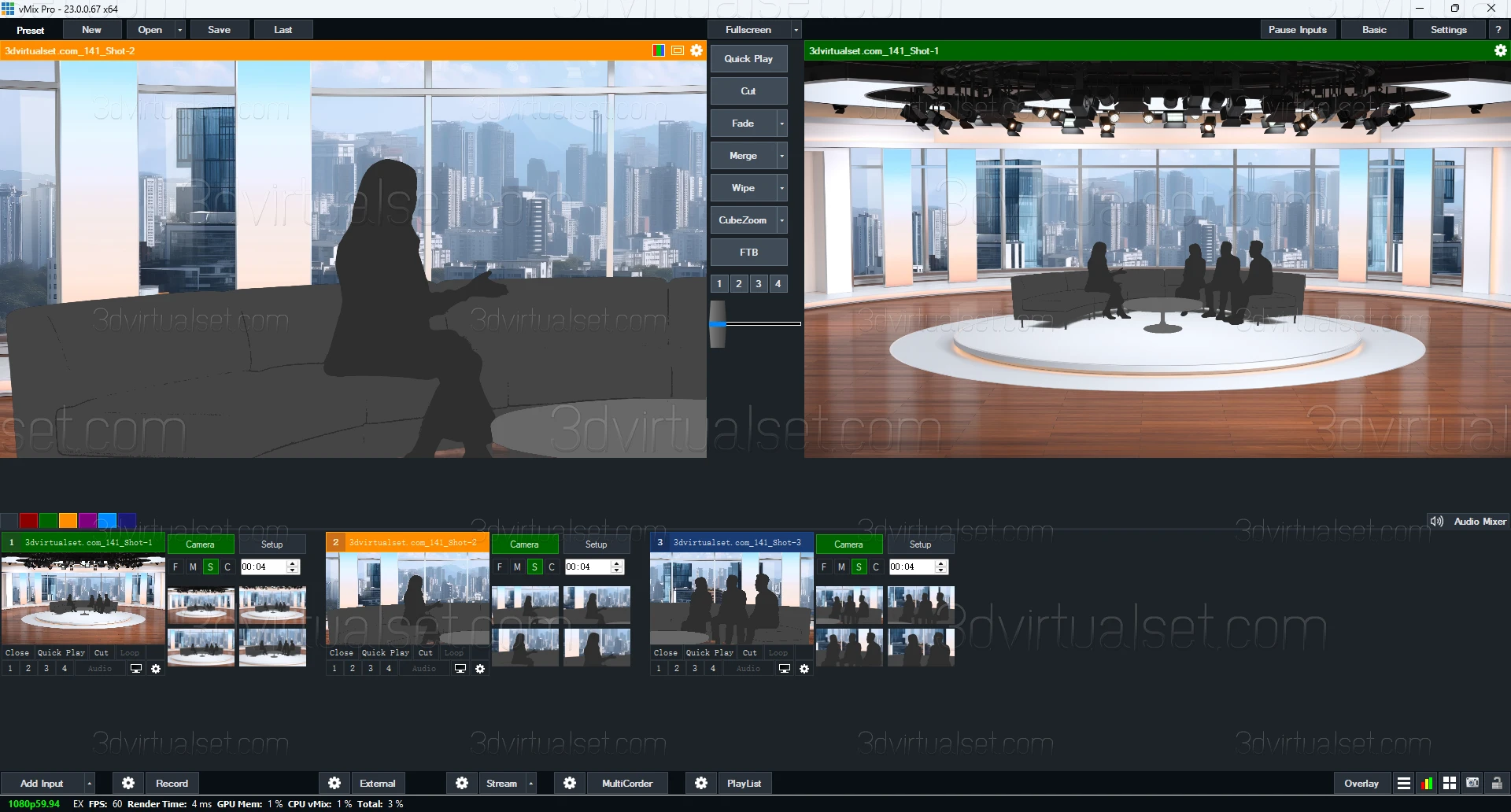Expand the Fade transition dropdown arrow
Viewport: 1511px width, 812px height.
coord(781,124)
